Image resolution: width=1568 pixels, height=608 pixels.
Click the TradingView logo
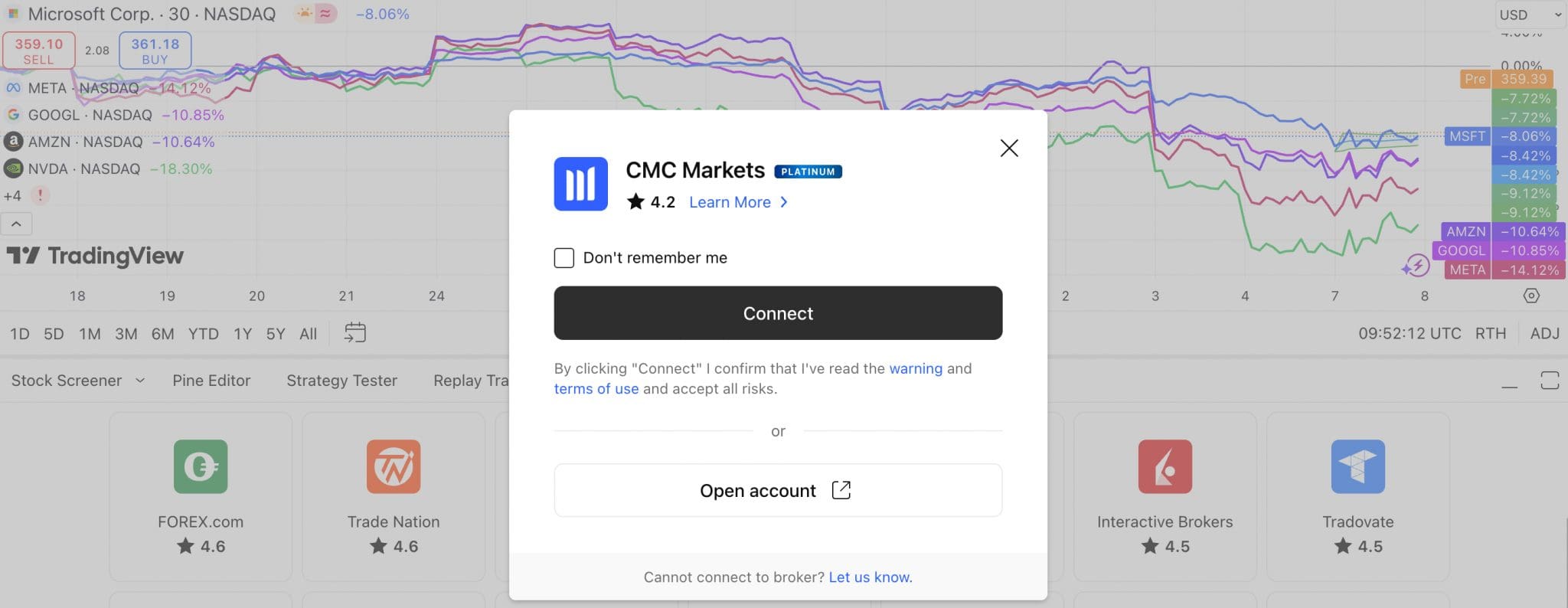point(95,256)
